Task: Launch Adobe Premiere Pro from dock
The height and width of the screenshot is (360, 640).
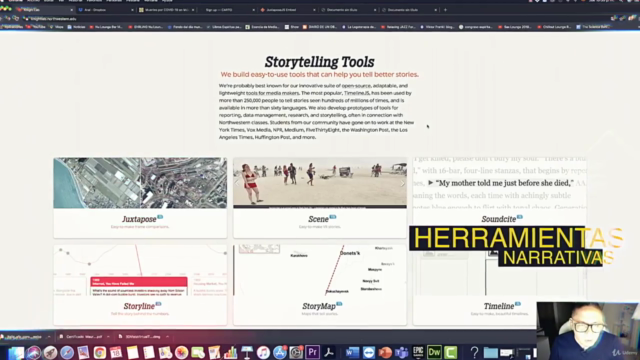Action: pos(313,353)
